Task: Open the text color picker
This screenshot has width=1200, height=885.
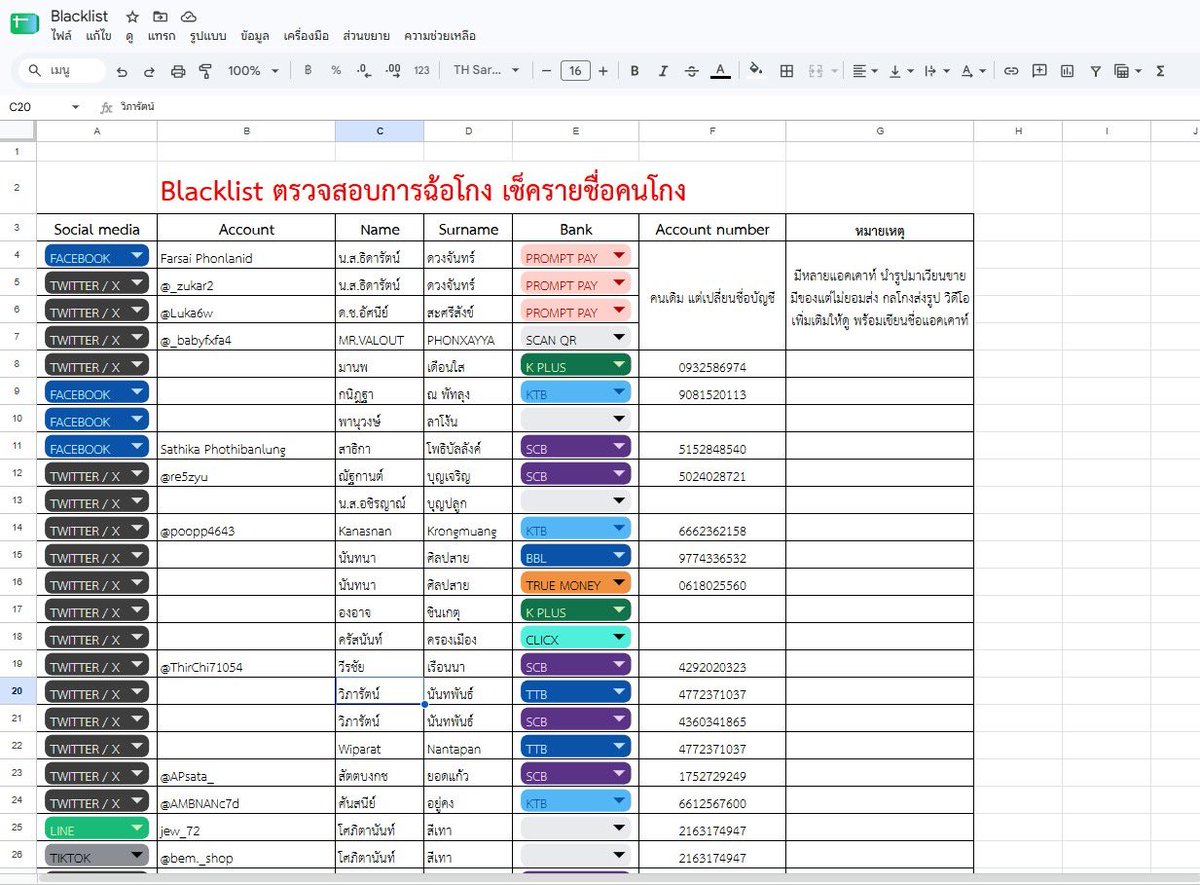Action: (719, 71)
